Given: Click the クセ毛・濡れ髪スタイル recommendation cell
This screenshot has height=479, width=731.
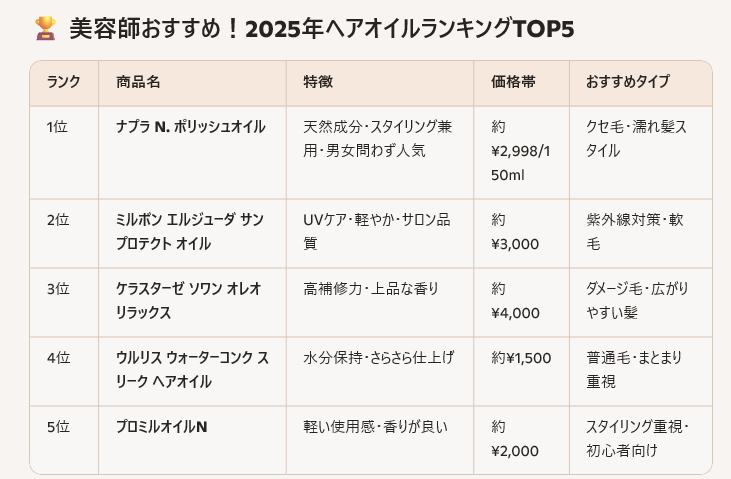Looking at the screenshot, I should tap(636, 139).
